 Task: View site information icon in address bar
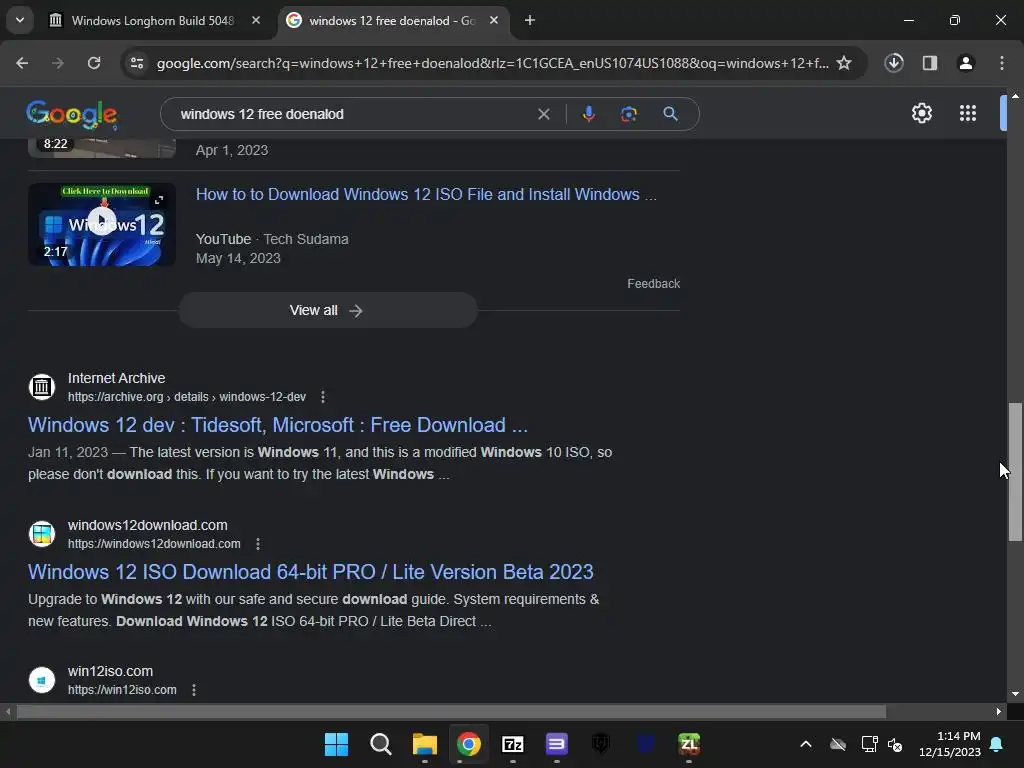point(137,63)
